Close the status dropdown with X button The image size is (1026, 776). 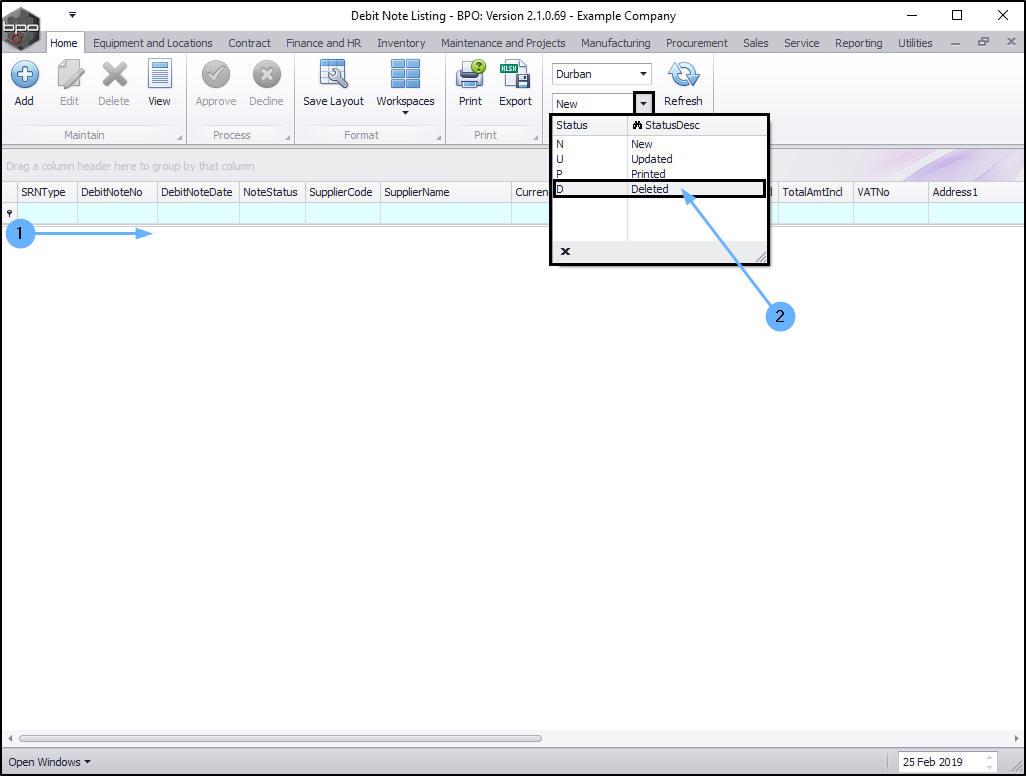tap(565, 251)
